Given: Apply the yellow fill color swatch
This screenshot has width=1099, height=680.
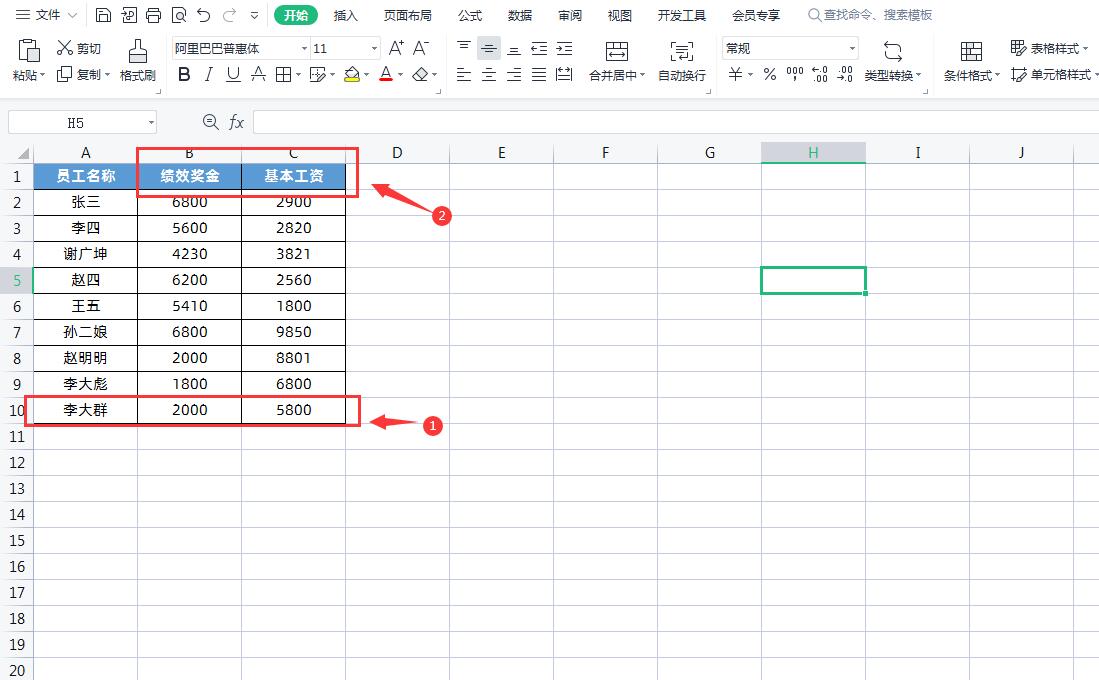Looking at the screenshot, I should 351,75.
